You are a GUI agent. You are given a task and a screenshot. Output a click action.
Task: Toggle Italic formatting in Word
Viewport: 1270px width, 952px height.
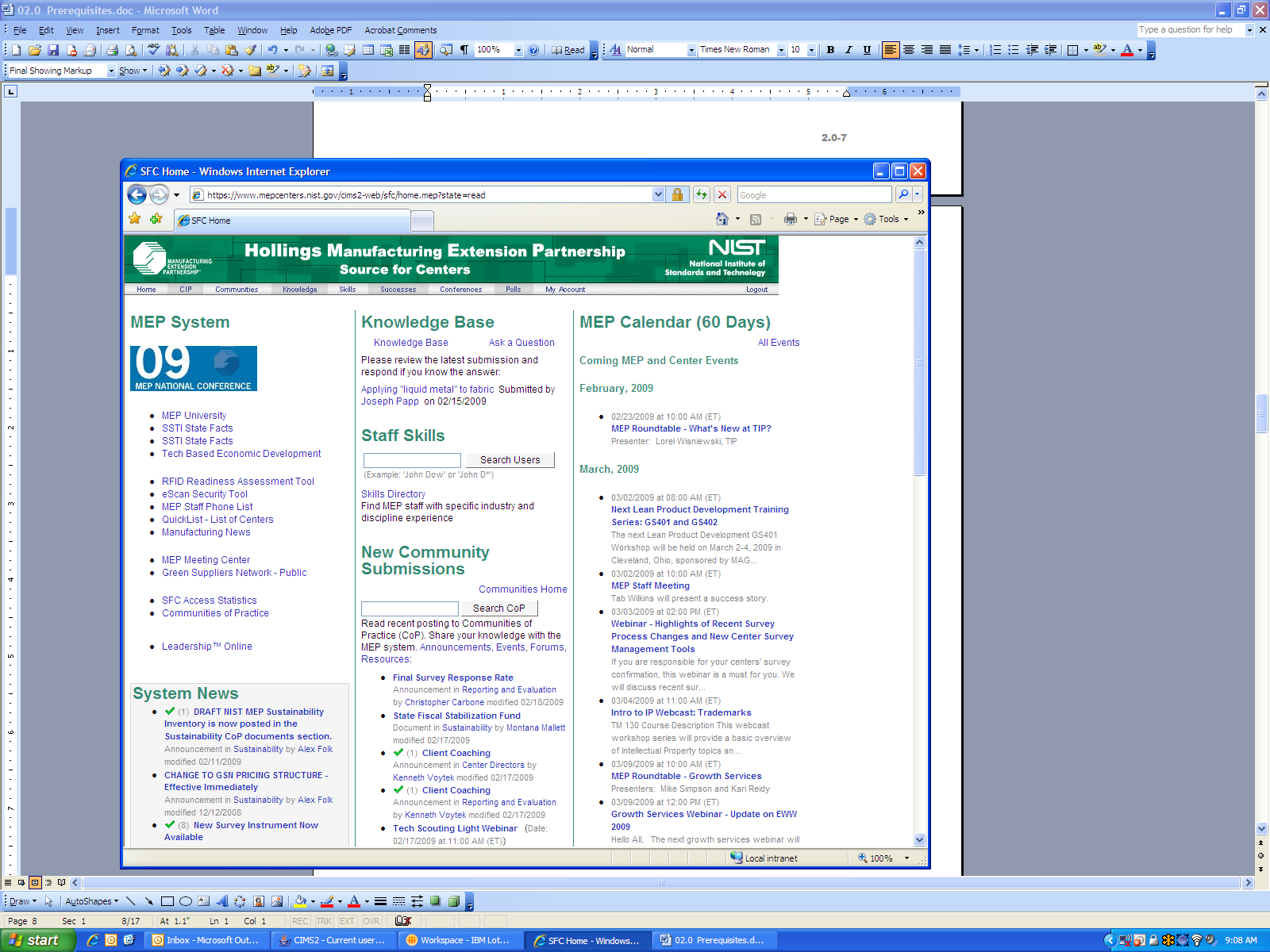click(x=849, y=50)
